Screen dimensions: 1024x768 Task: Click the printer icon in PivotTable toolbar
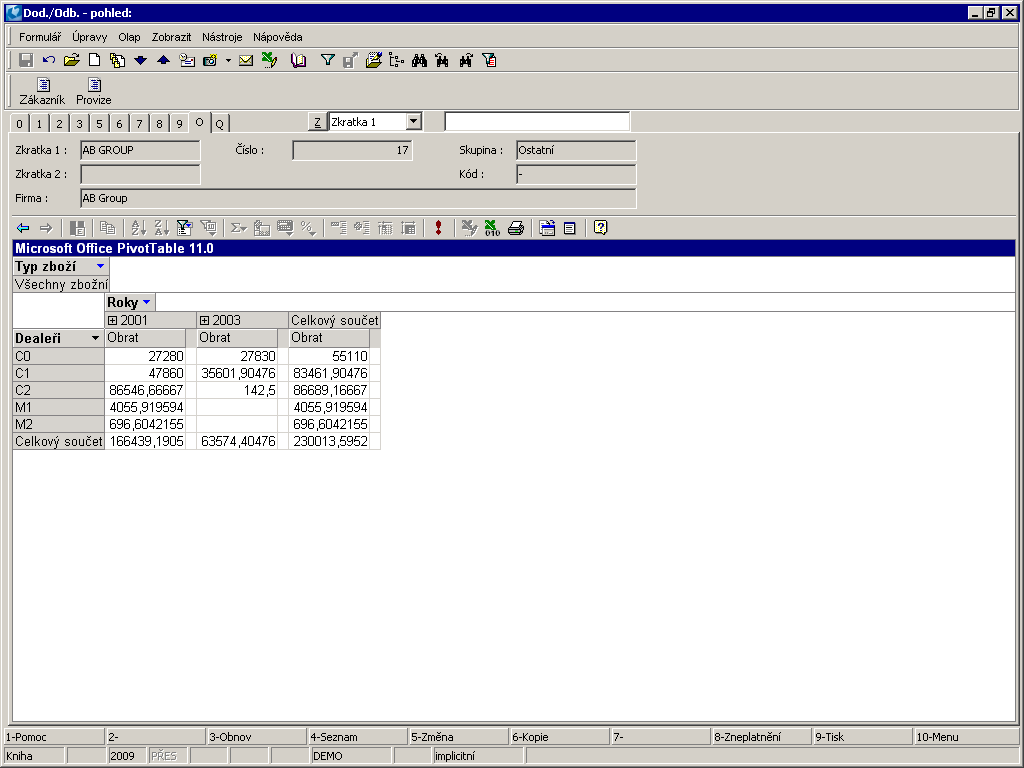pos(516,228)
